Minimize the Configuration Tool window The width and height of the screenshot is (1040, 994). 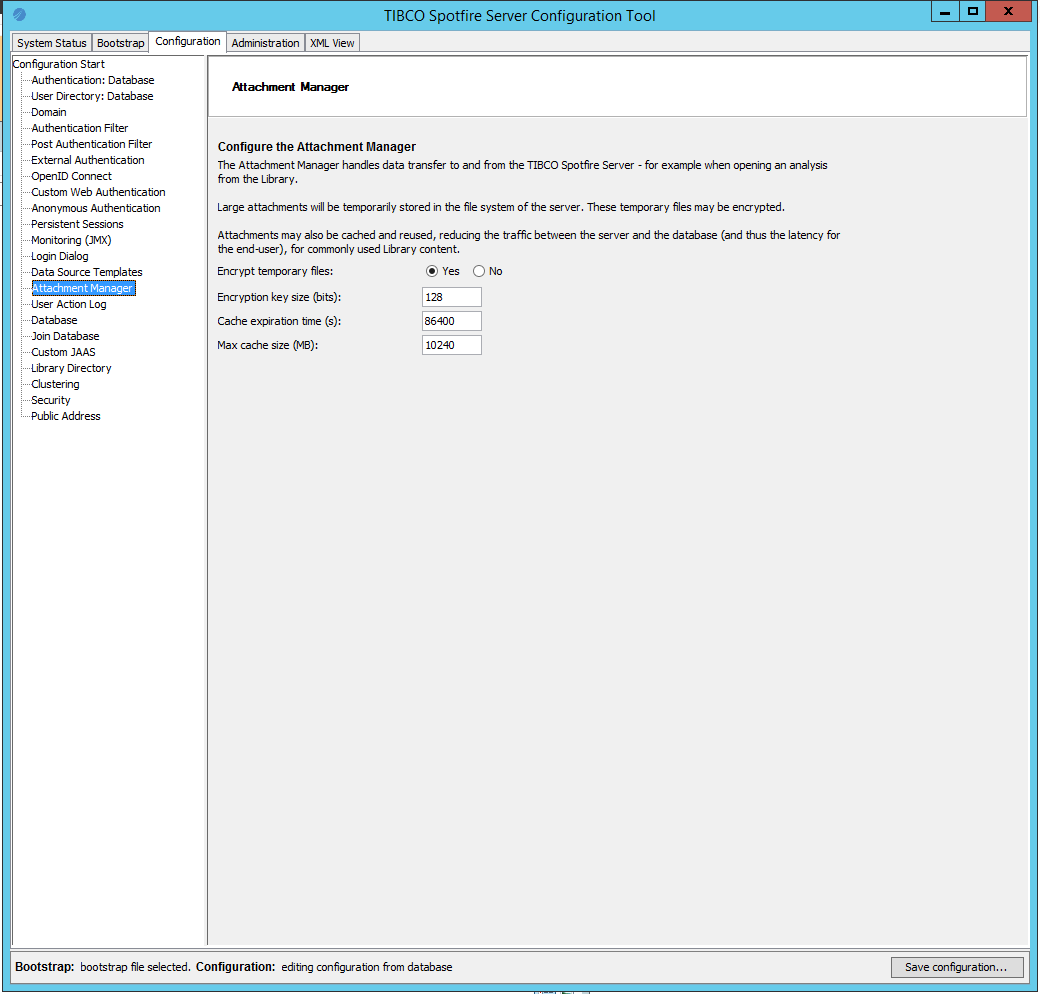(x=945, y=12)
